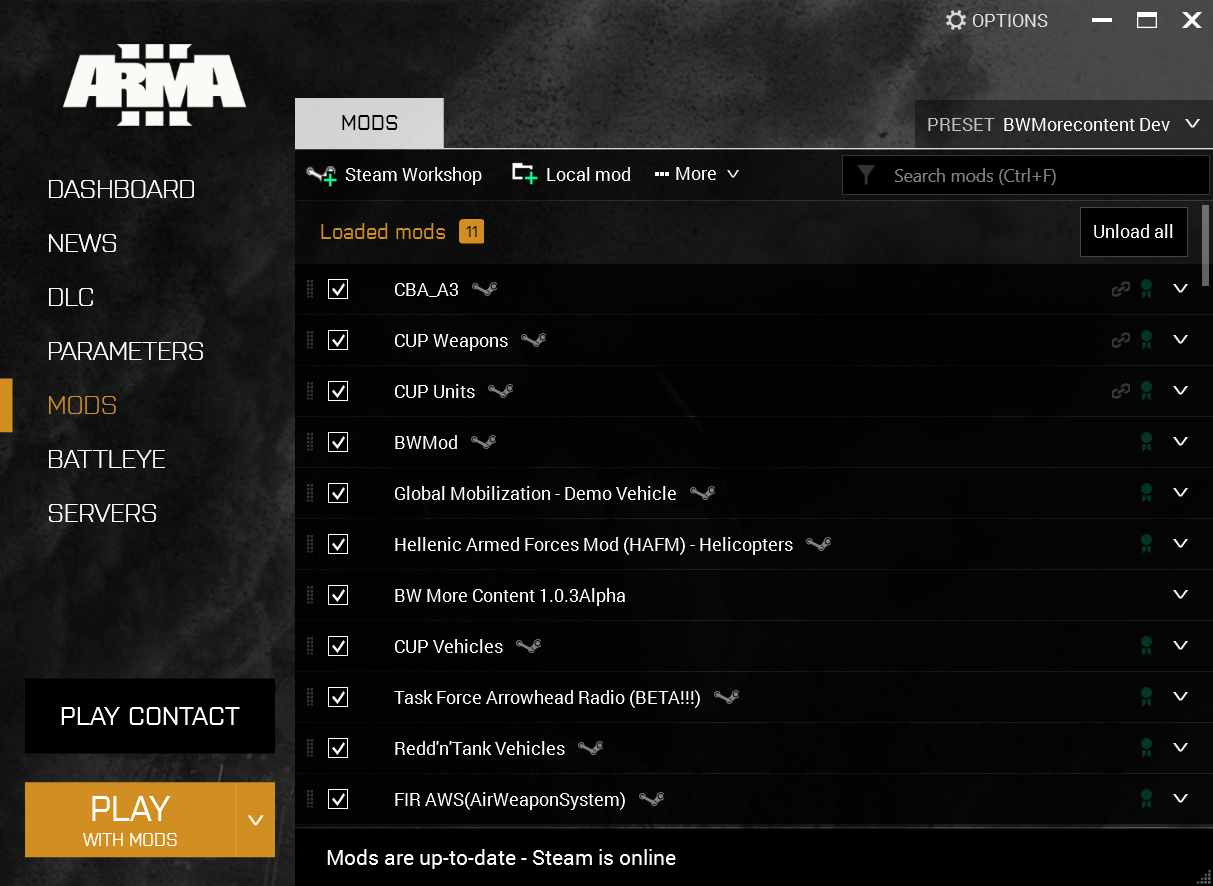Click Steam icon beside FIR AWS(AirWeaponSystem)
Viewport: 1213px width, 886px height.
point(652,799)
